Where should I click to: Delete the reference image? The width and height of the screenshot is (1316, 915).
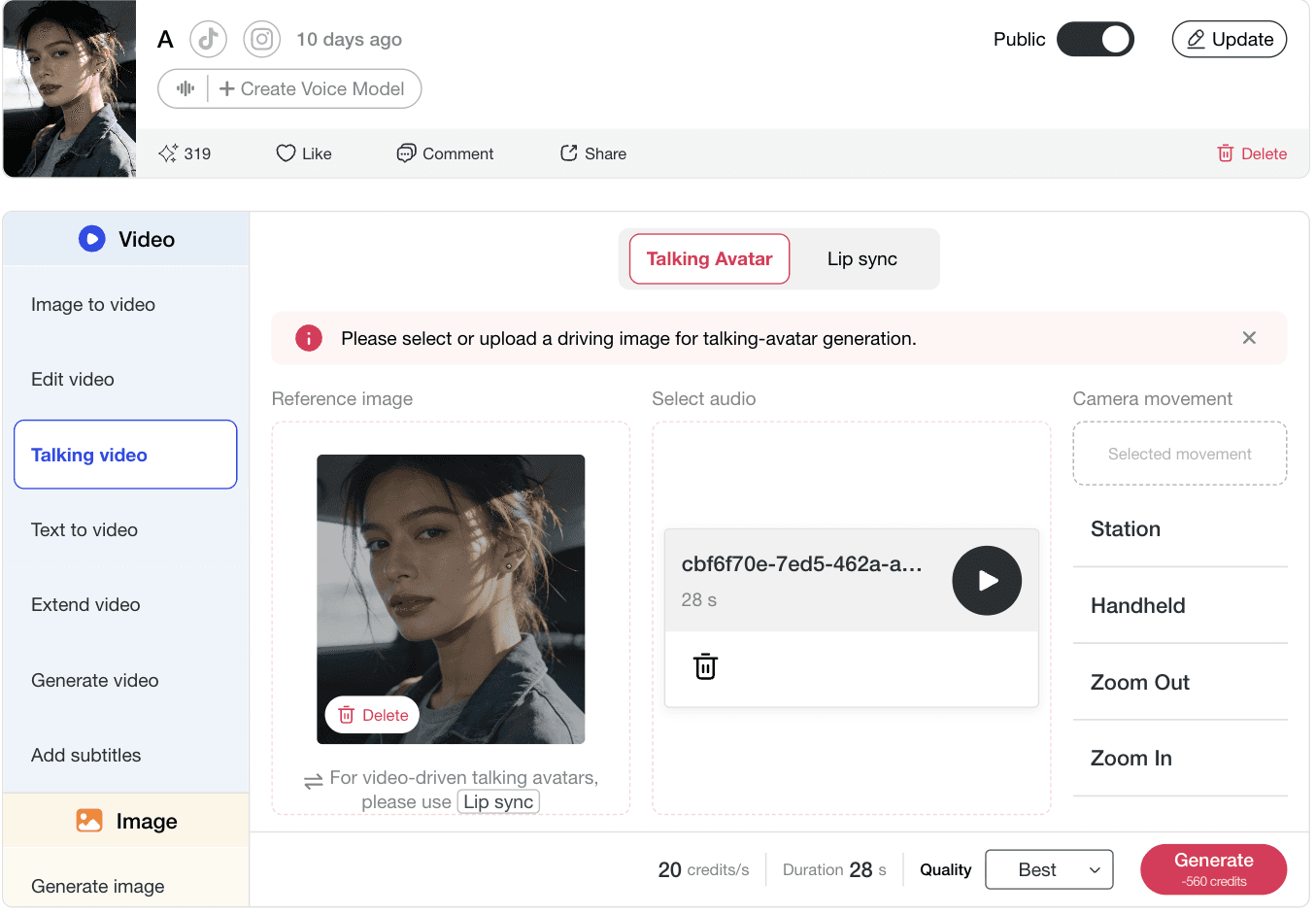point(373,716)
